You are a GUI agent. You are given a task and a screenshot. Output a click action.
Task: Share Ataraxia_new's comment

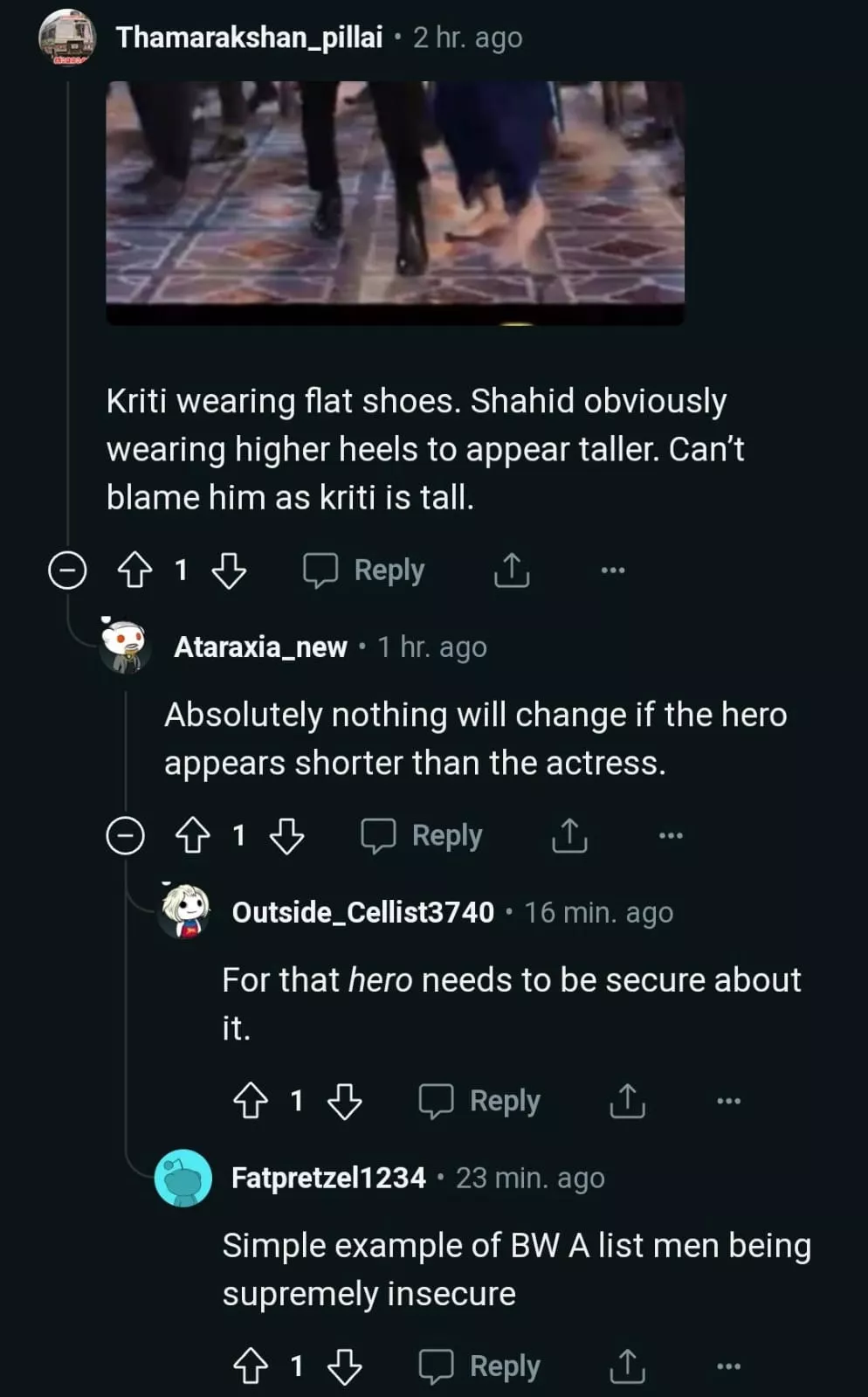point(569,836)
